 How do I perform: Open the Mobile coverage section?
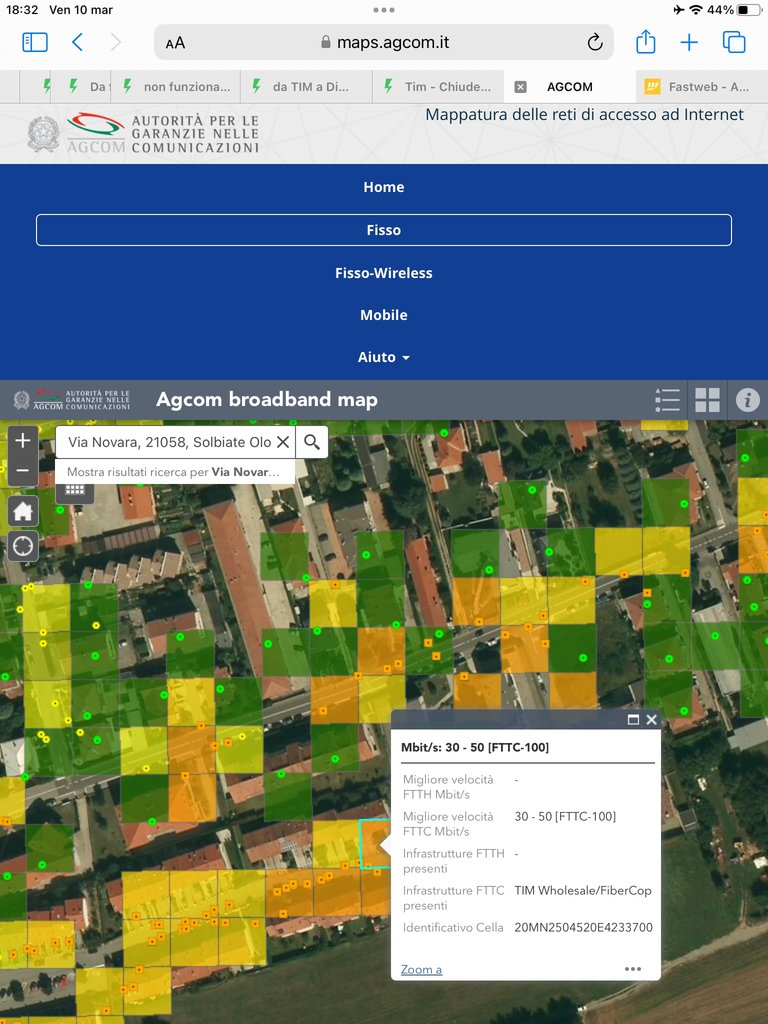pos(384,315)
